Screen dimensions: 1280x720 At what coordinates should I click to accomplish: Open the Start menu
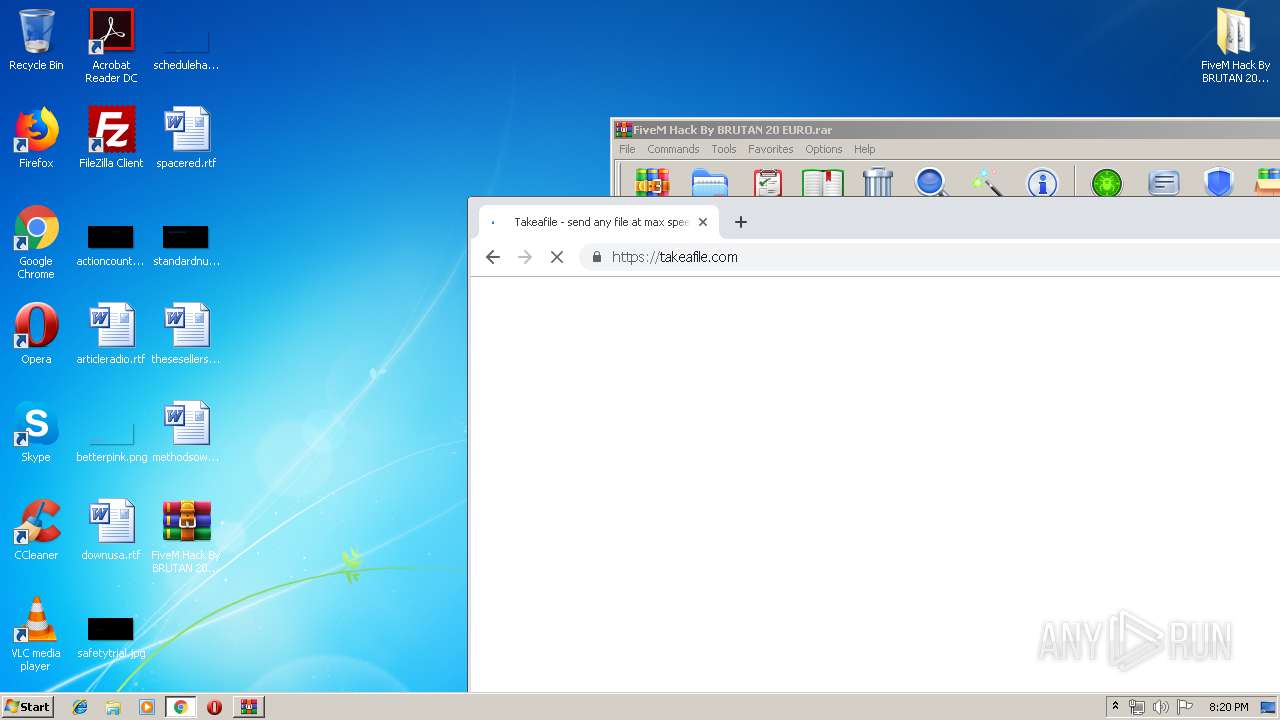tap(27, 707)
